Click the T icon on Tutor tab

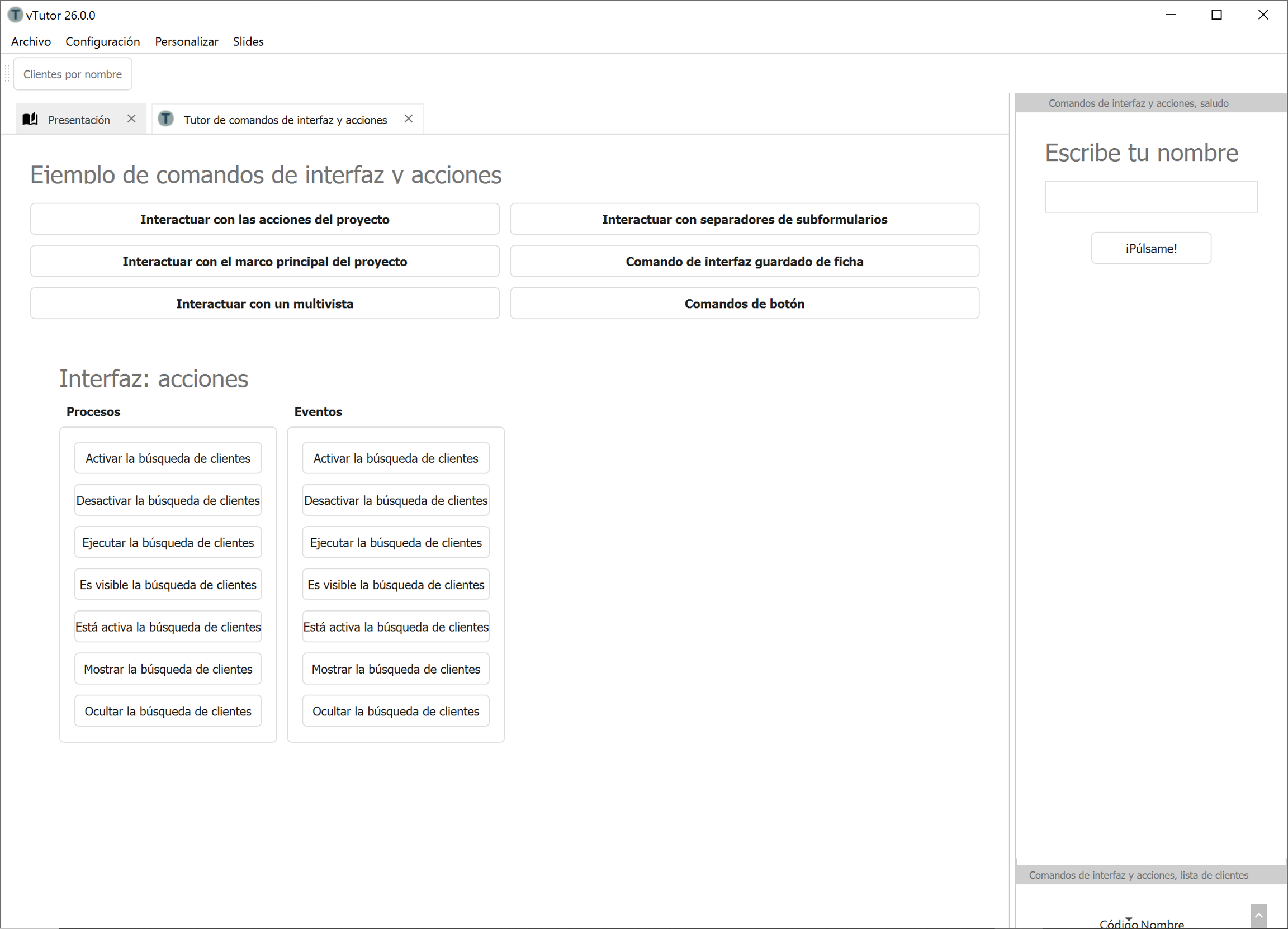coord(165,119)
